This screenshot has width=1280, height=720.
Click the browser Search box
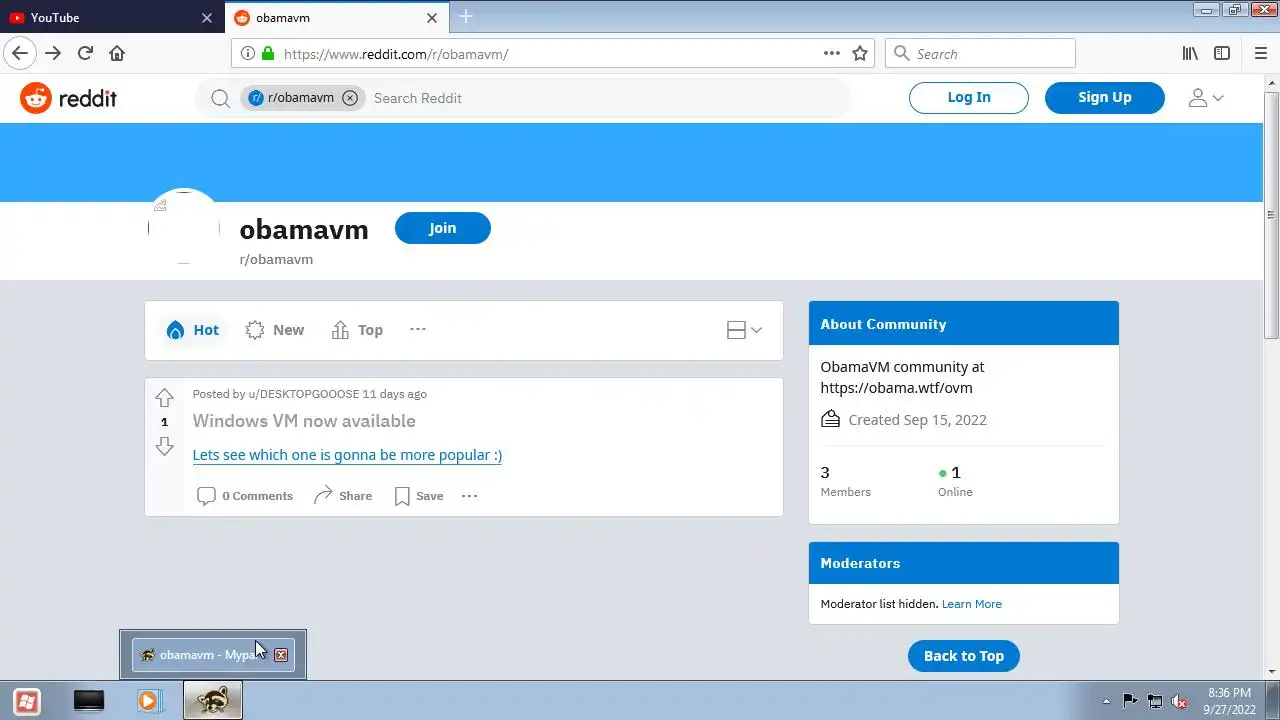click(980, 54)
